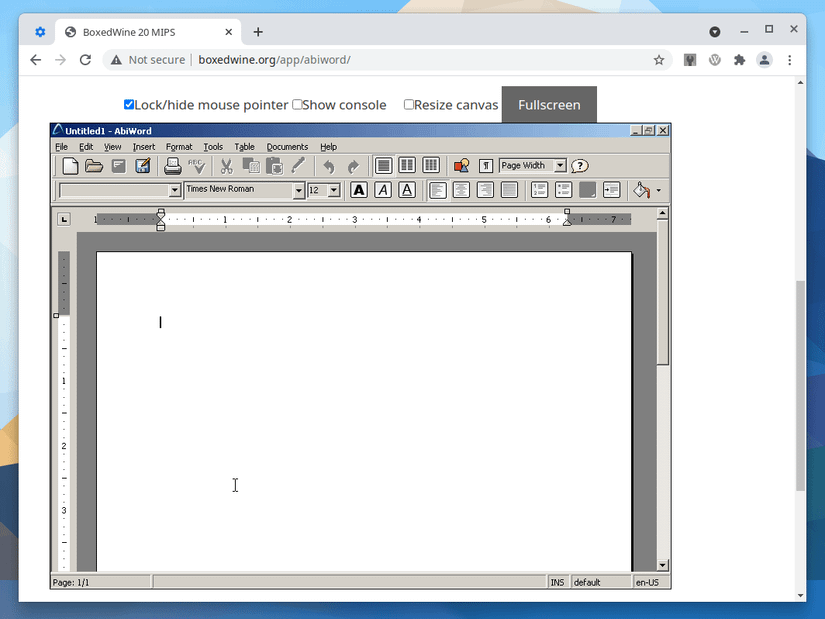Align text left

(437, 190)
